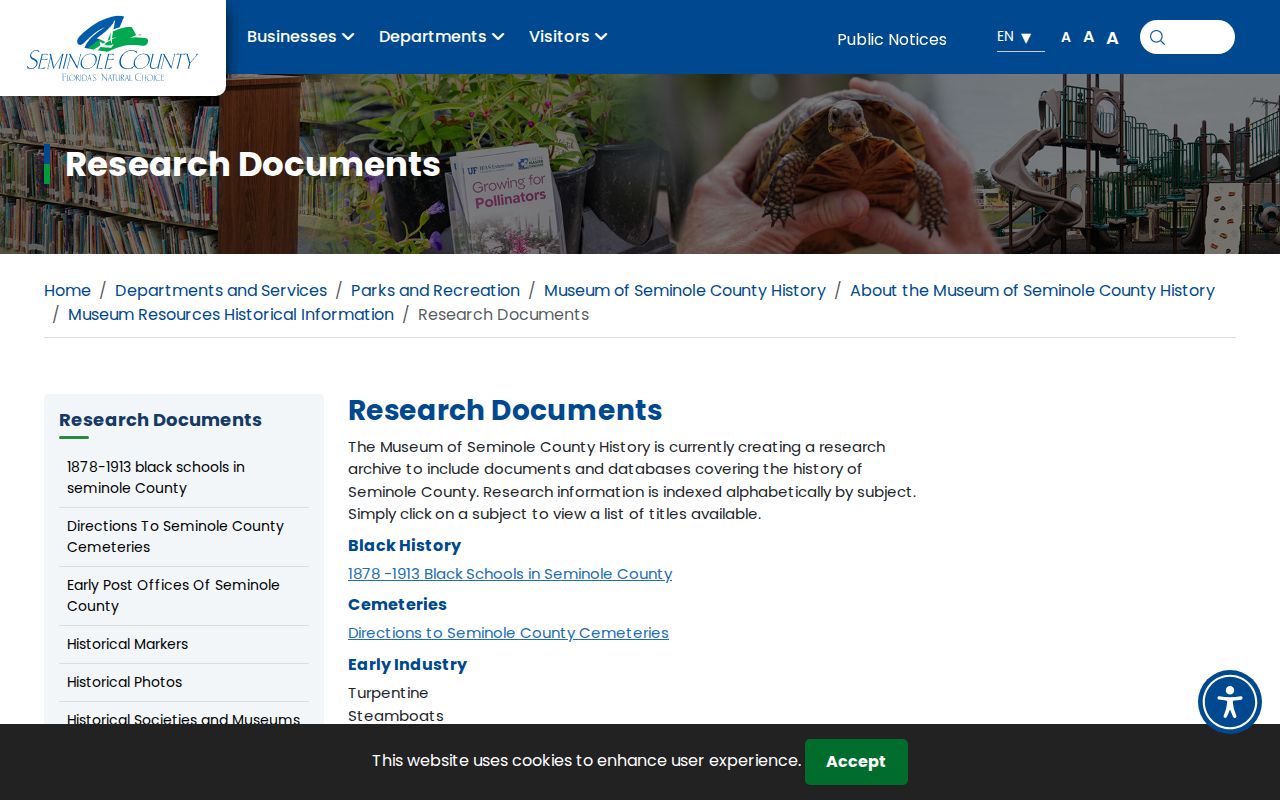The width and height of the screenshot is (1280, 800).
Task: Open 1878 -1913 Black Schools content link
Action: [510, 574]
